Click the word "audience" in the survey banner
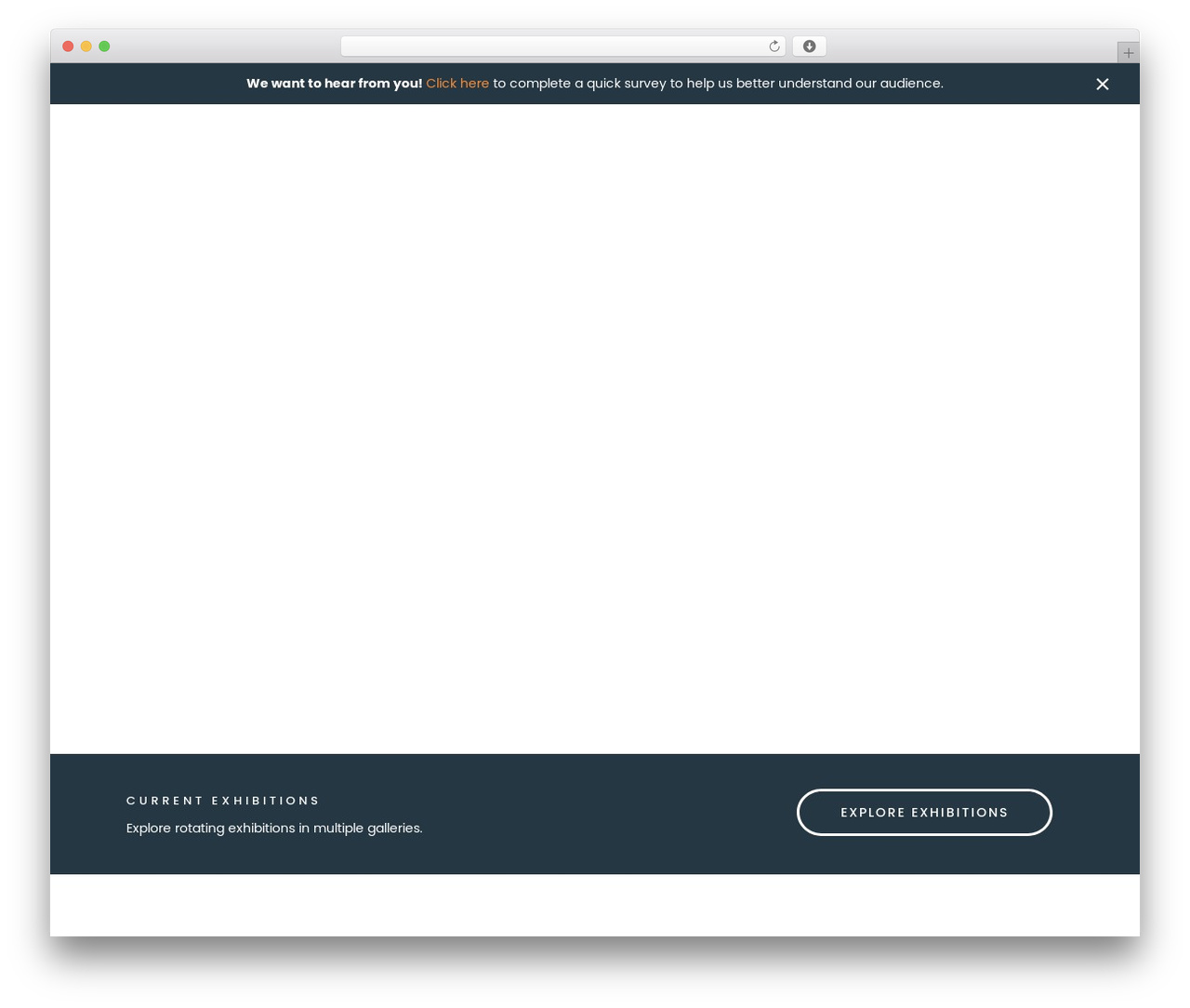 910,84
